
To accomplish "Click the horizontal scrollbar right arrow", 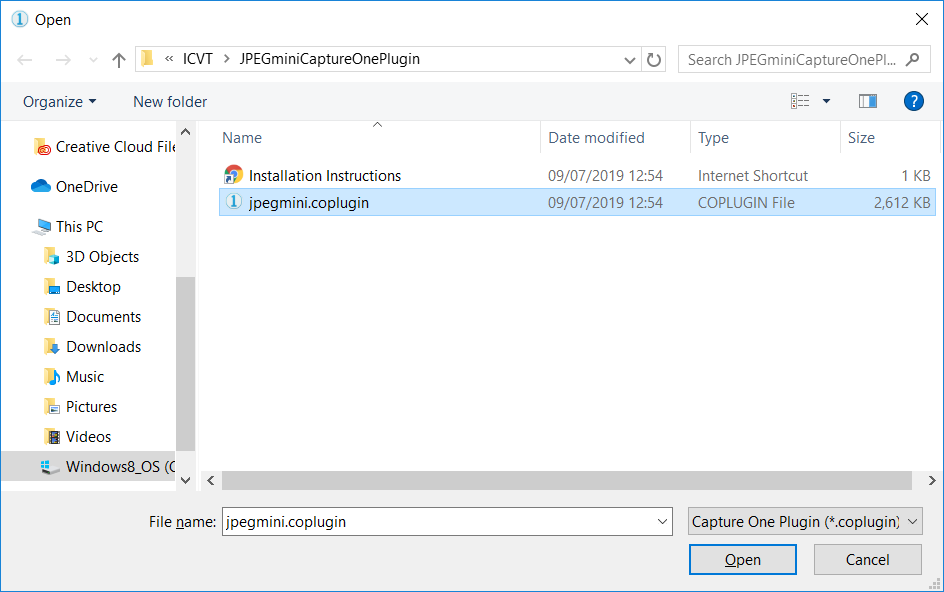I will (x=931, y=481).
